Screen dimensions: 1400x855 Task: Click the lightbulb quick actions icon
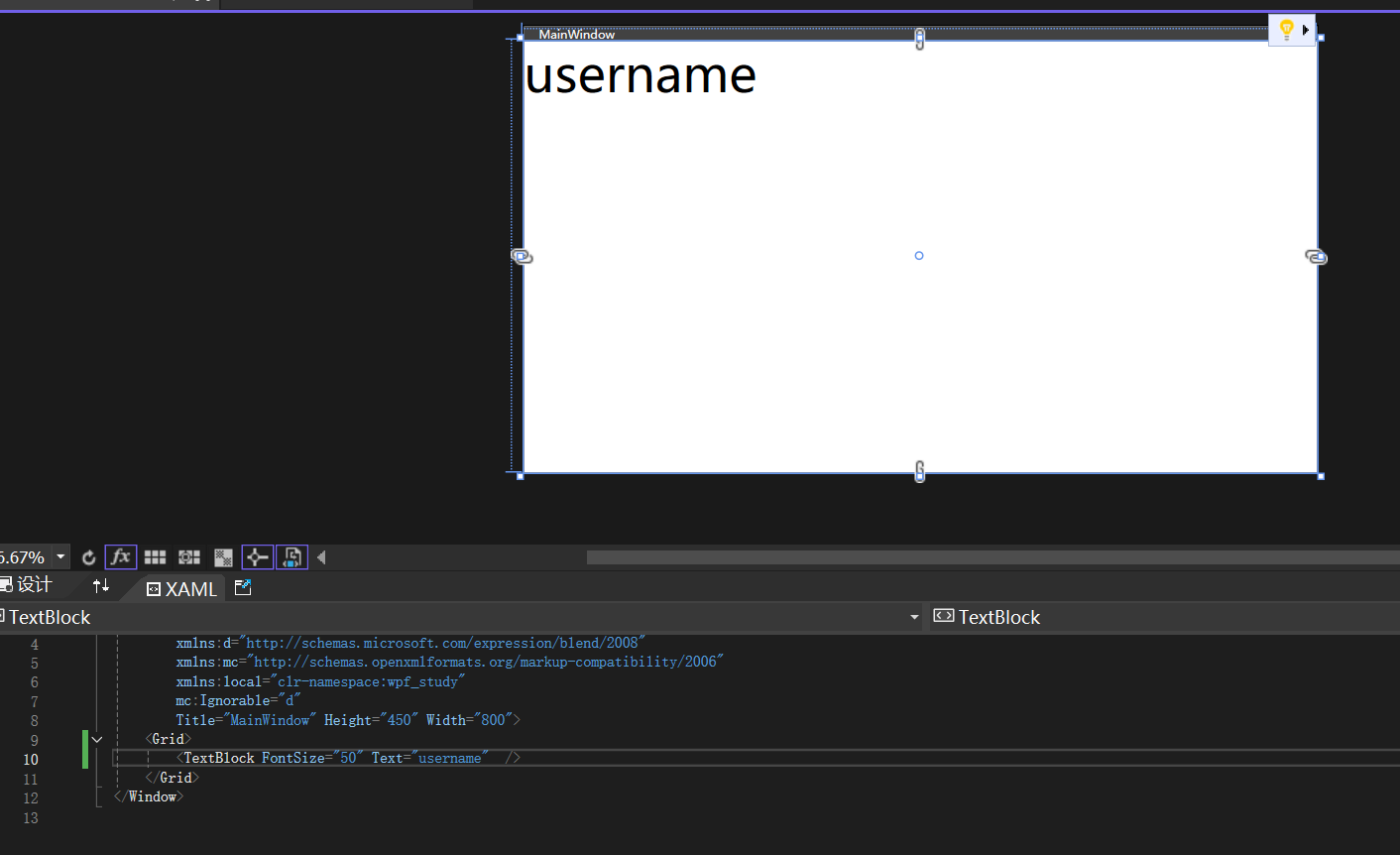1286,30
